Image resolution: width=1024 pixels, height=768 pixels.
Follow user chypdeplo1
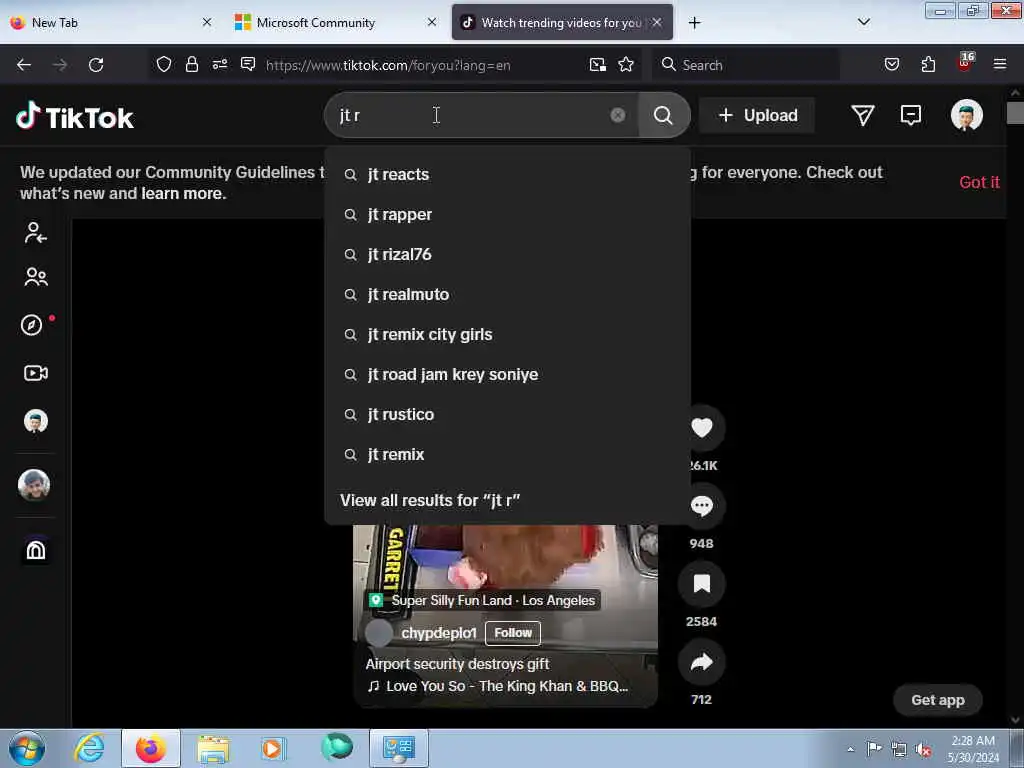coord(513,633)
